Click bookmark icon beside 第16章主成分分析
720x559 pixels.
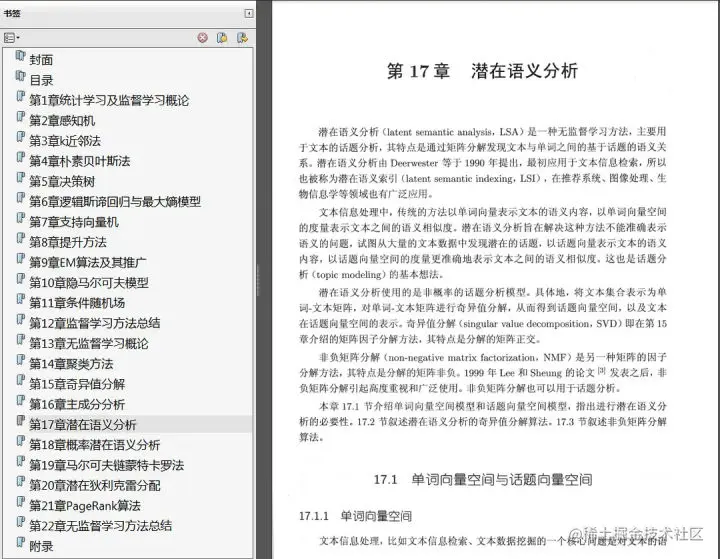coord(20,400)
